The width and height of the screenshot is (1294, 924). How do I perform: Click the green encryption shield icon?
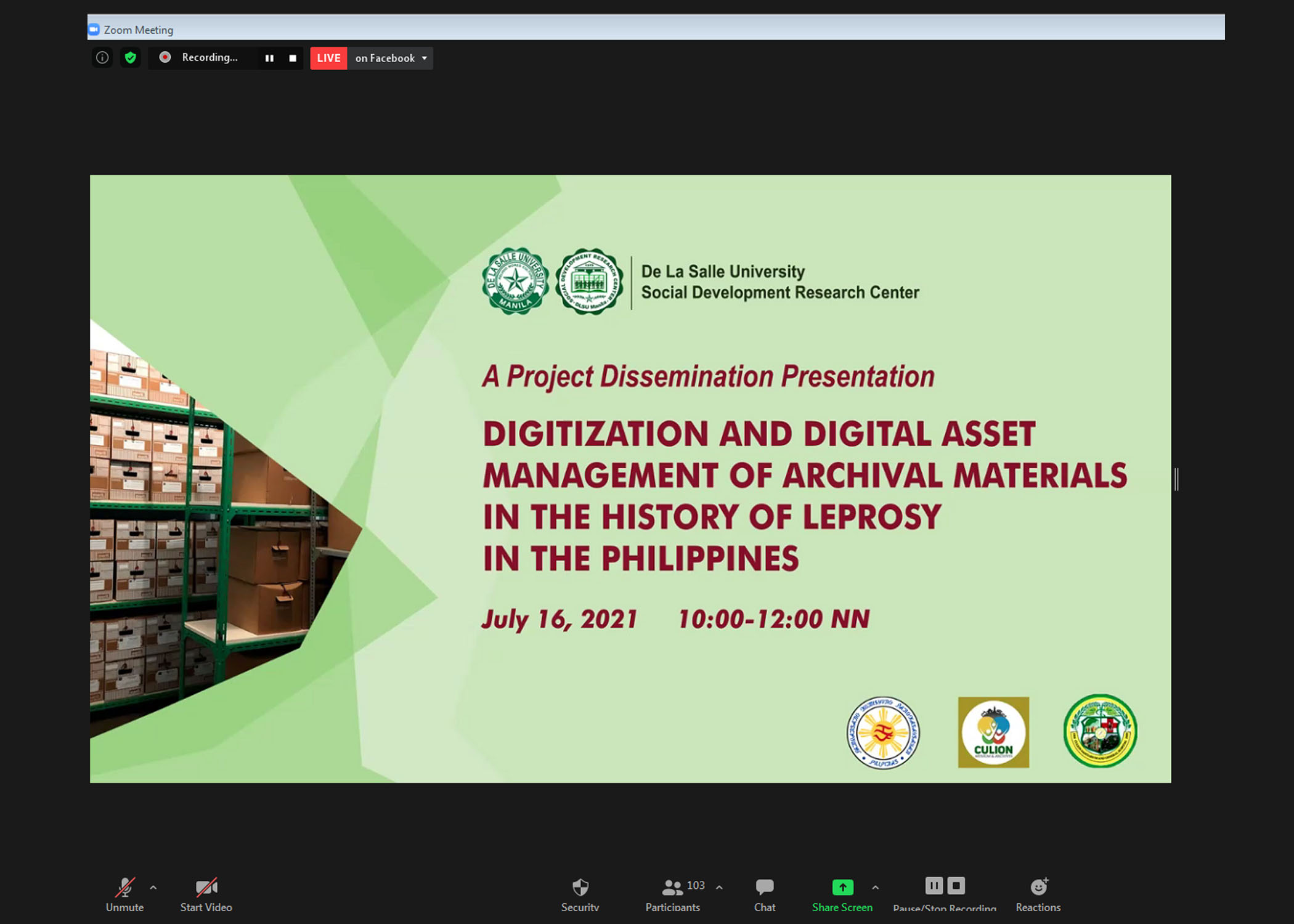click(130, 58)
